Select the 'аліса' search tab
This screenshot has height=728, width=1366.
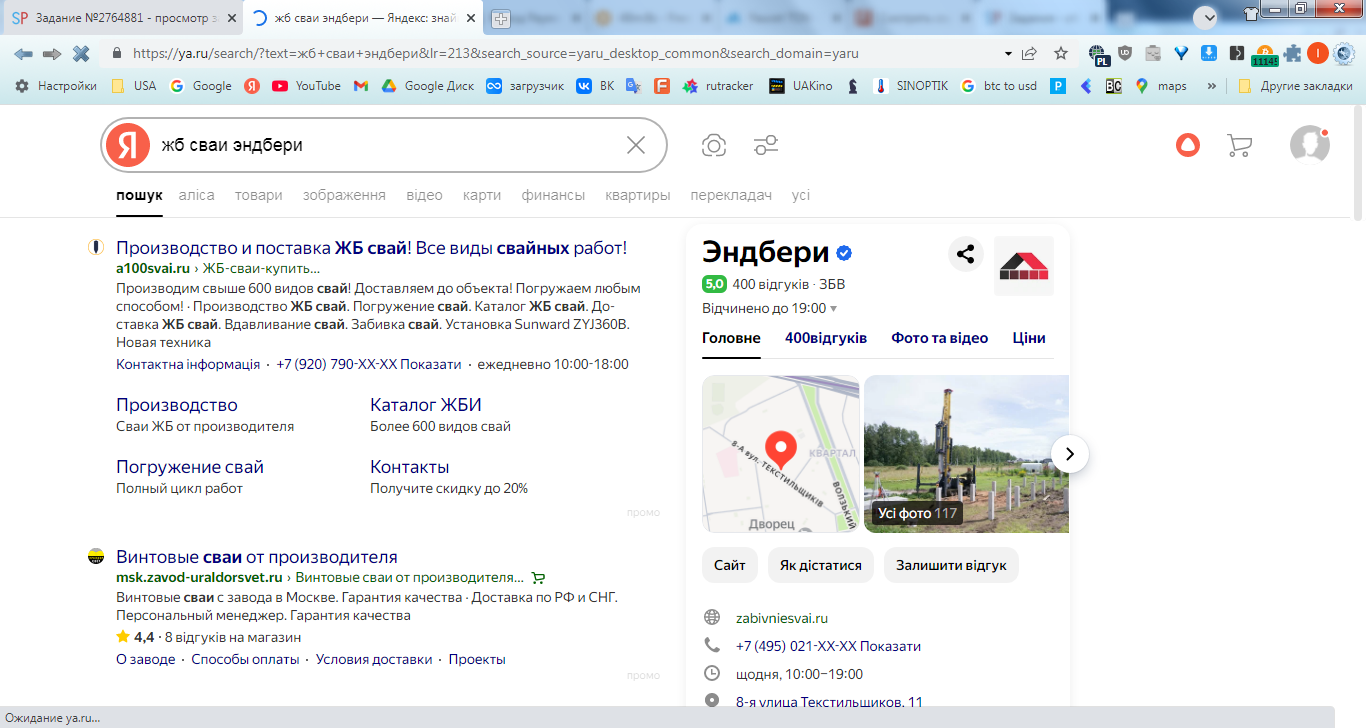tap(197, 195)
